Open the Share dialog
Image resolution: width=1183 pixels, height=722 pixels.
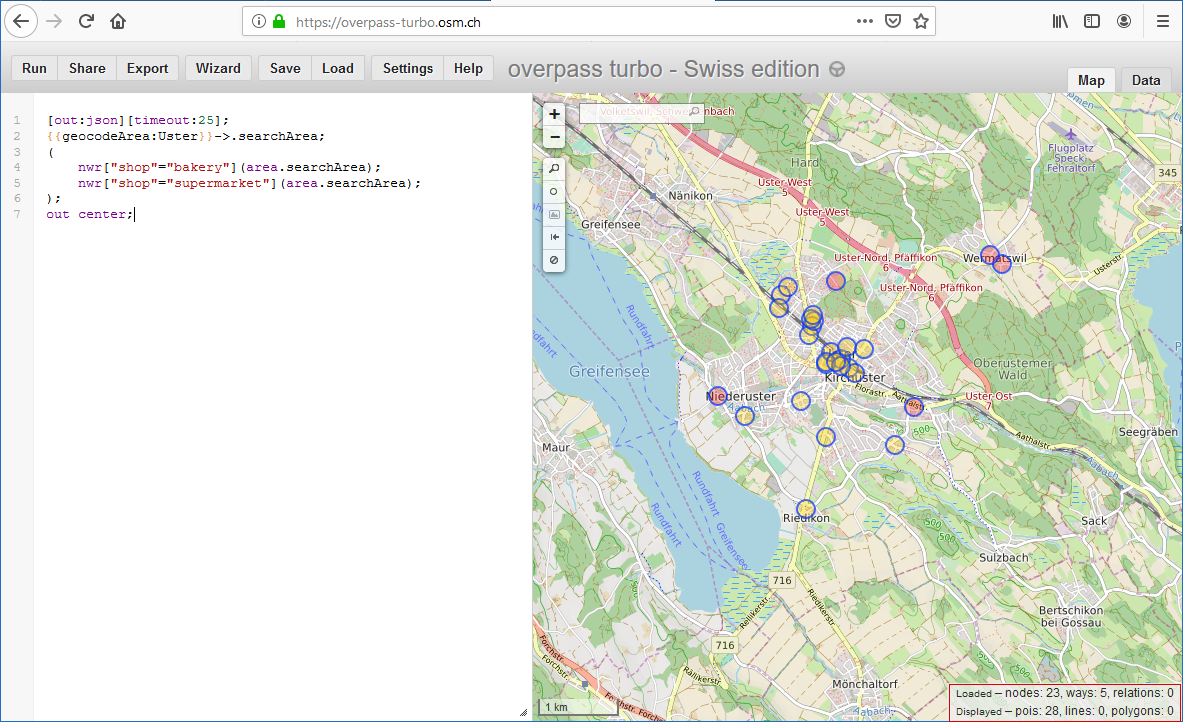[87, 68]
